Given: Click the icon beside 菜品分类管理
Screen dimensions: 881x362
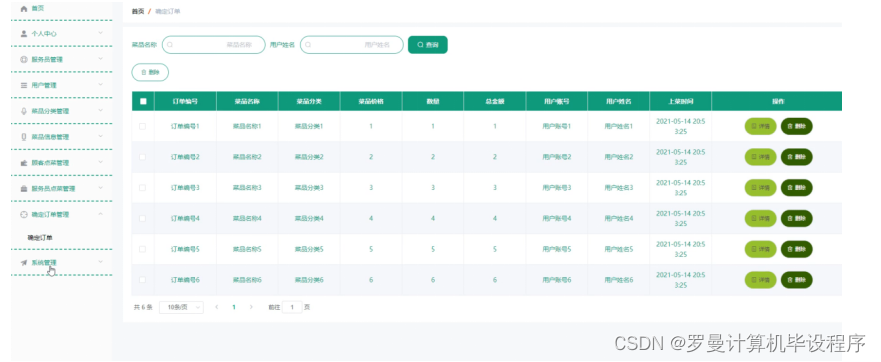Looking at the screenshot, I should click(24, 111).
